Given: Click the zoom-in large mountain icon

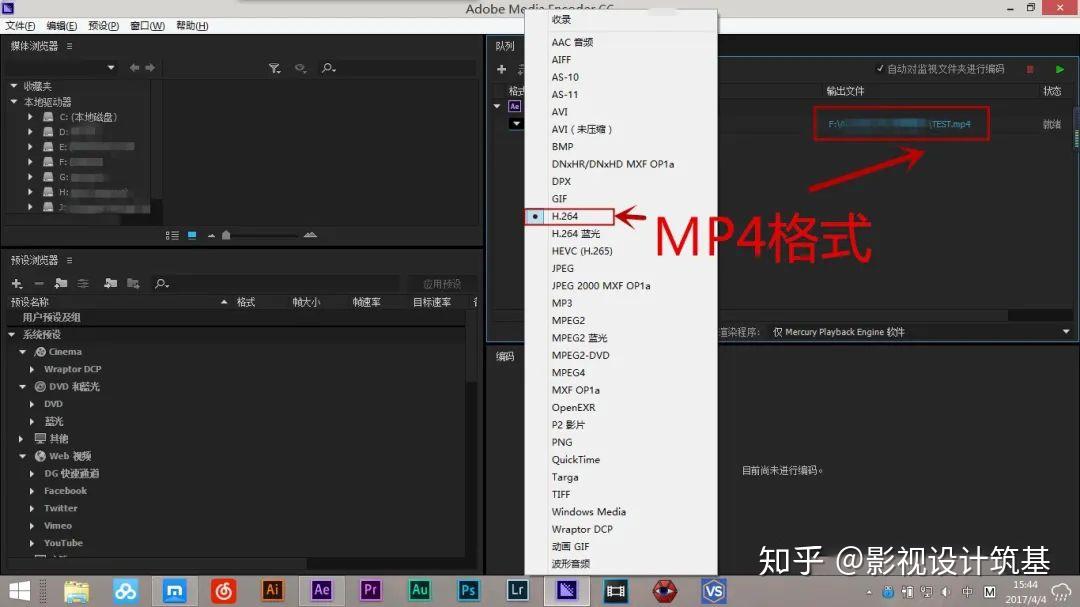Looking at the screenshot, I should (x=310, y=235).
